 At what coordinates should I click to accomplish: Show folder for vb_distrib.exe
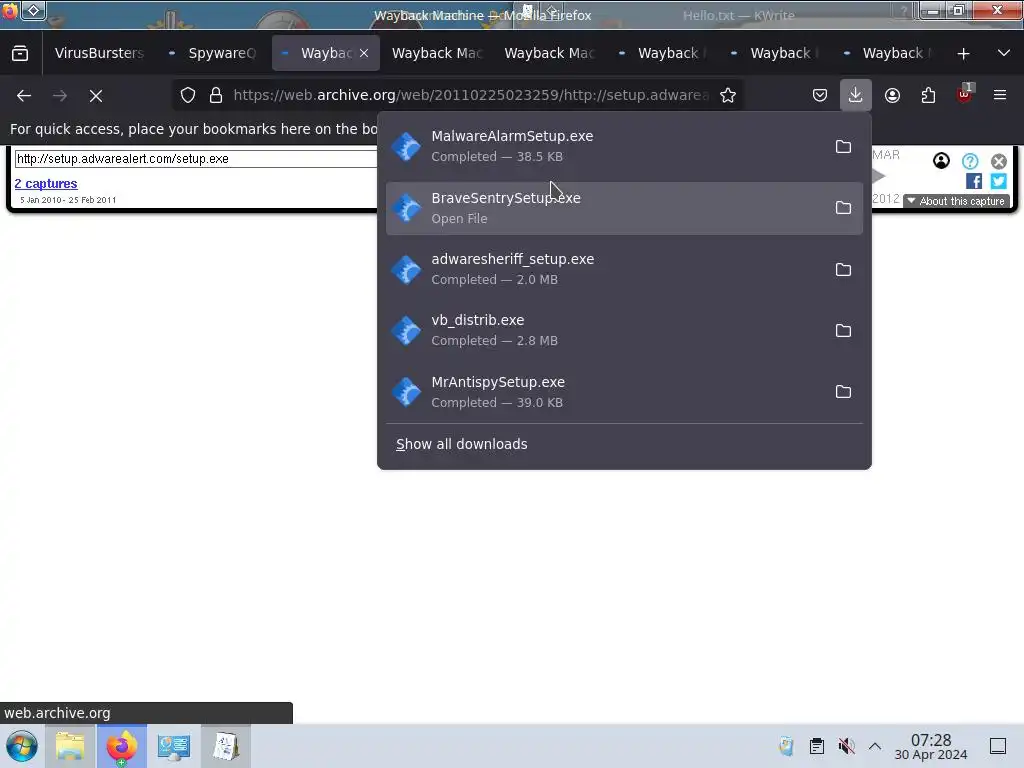point(843,330)
